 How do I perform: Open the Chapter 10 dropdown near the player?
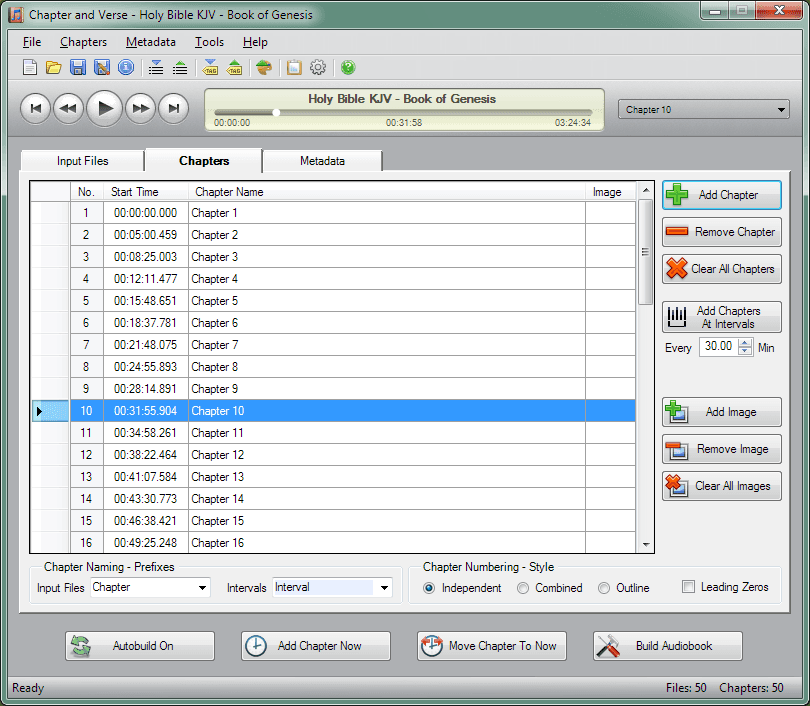click(782, 109)
